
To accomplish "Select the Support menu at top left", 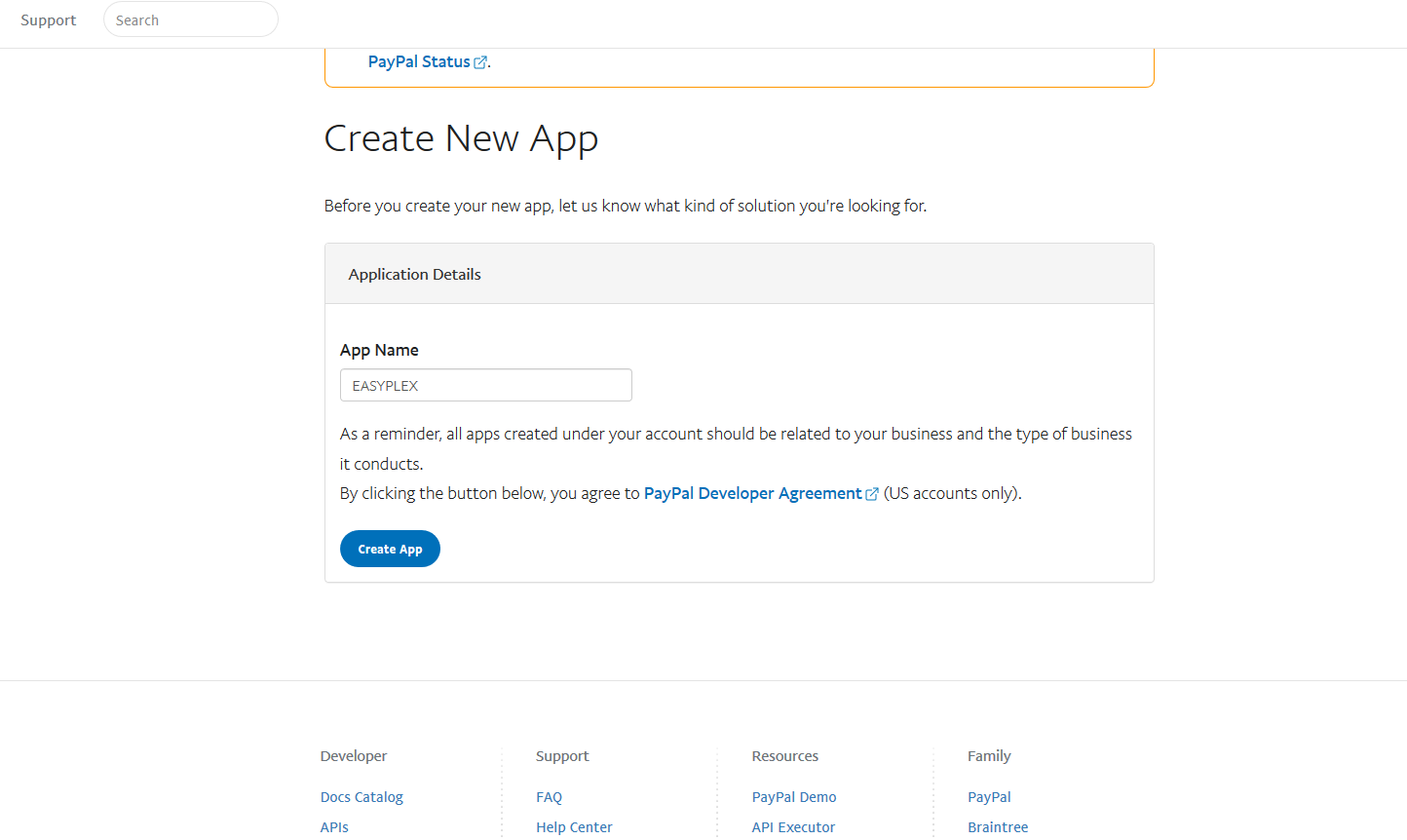I will click(48, 19).
